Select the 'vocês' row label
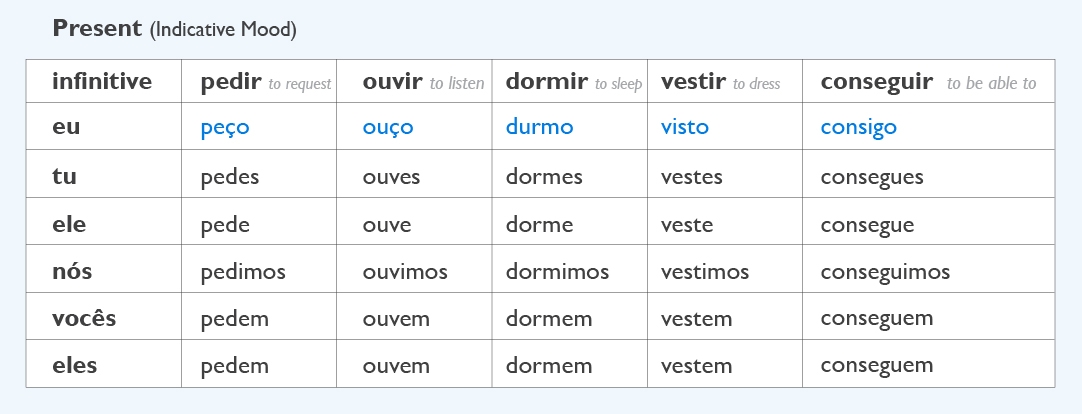The image size is (1082, 414). [84, 319]
